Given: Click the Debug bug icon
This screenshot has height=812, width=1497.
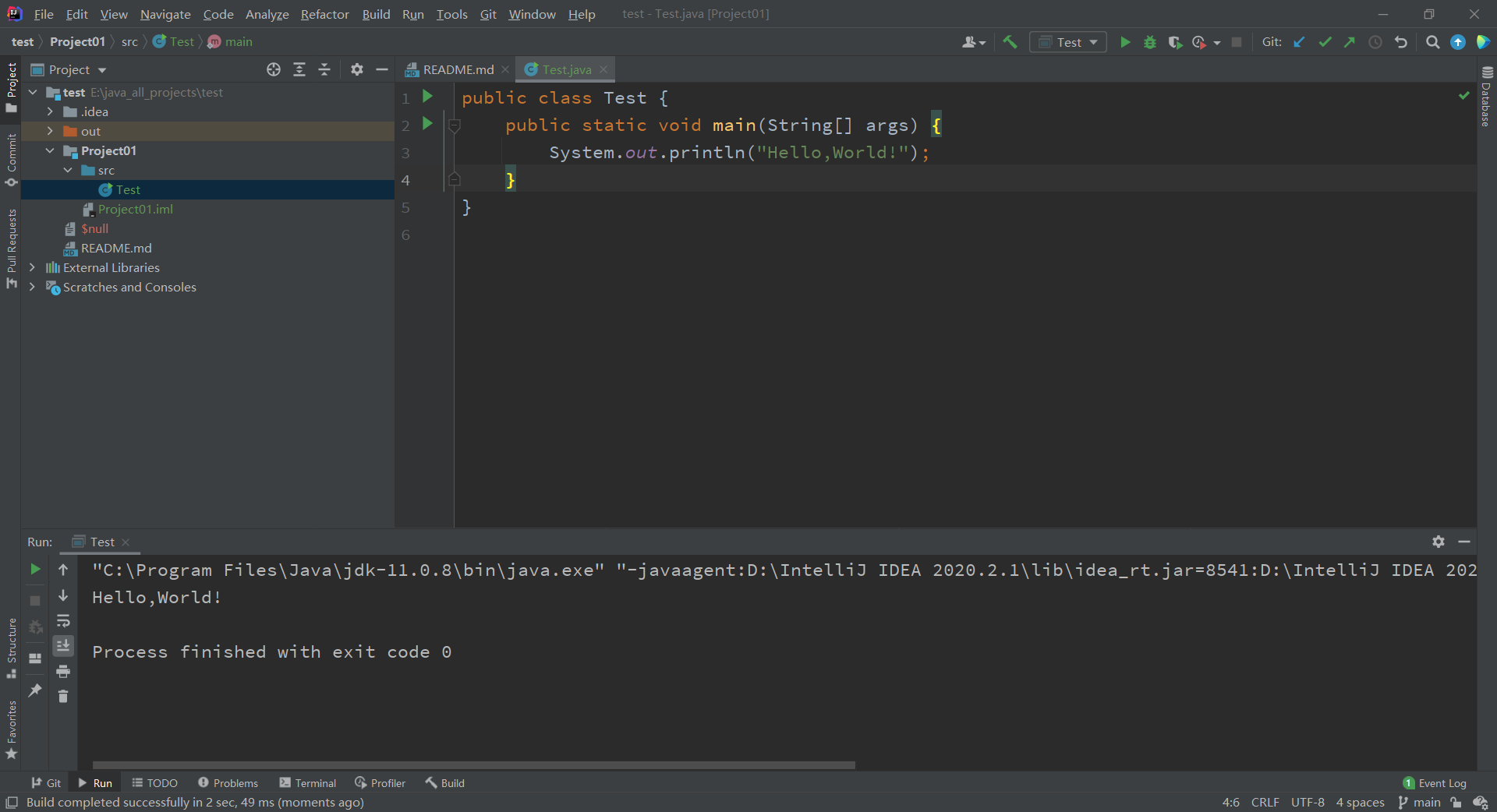Looking at the screenshot, I should (x=1150, y=42).
